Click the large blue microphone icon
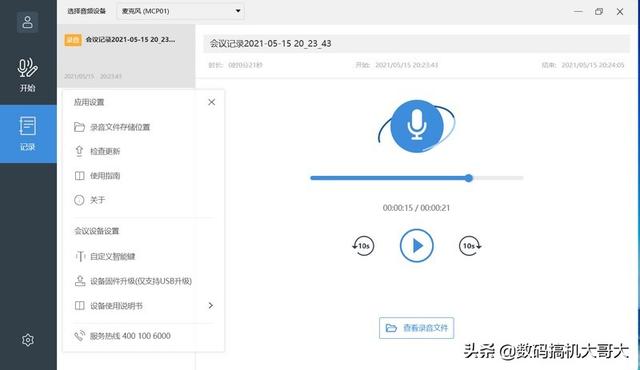 417,126
